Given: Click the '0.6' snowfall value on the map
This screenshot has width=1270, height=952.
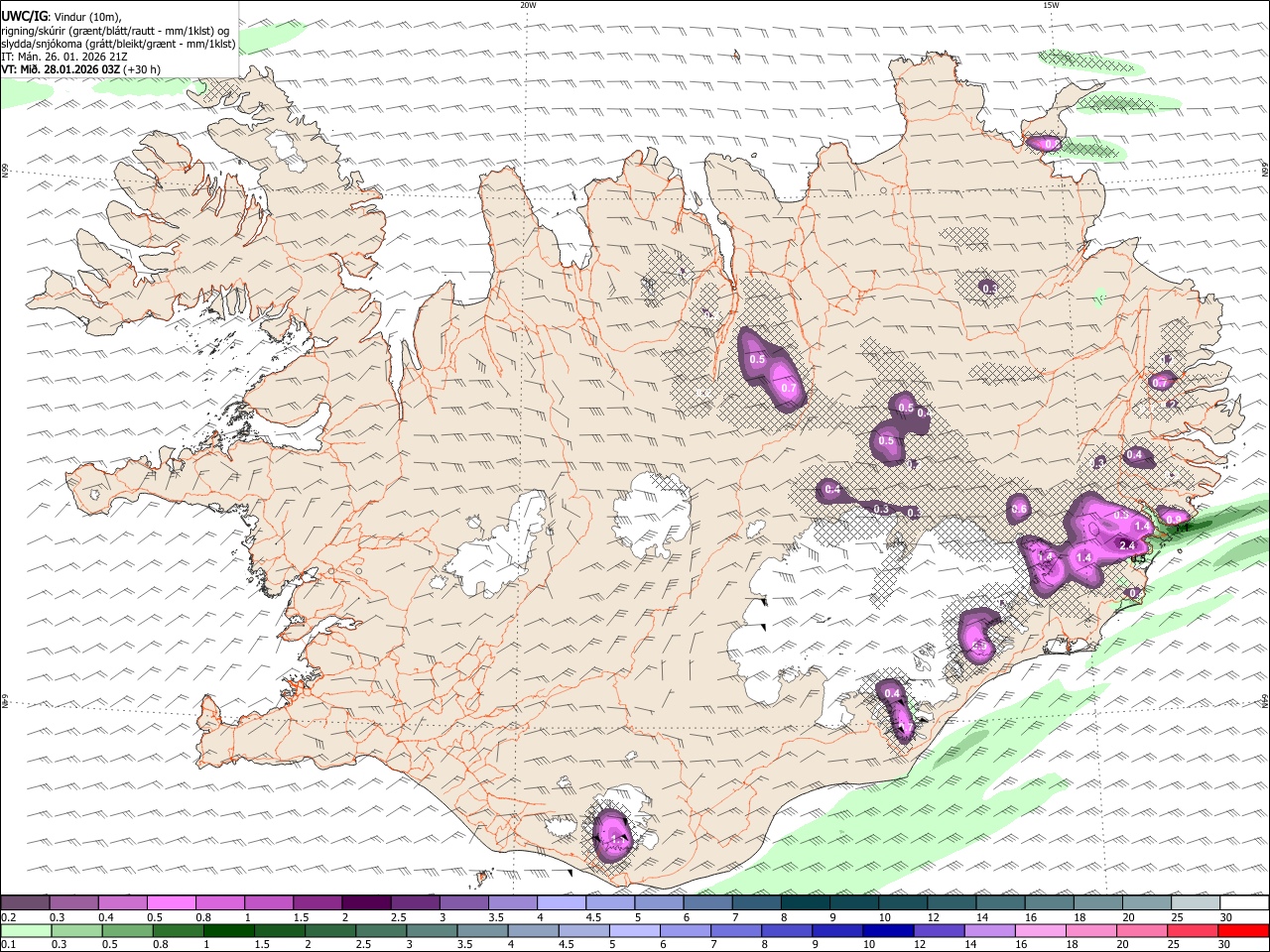Looking at the screenshot, I should (1019, 510).
